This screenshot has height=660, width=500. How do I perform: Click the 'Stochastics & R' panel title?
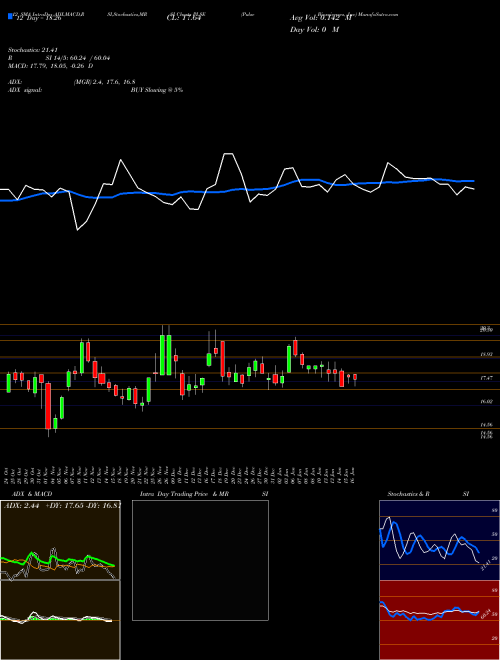tap(409, 494)
